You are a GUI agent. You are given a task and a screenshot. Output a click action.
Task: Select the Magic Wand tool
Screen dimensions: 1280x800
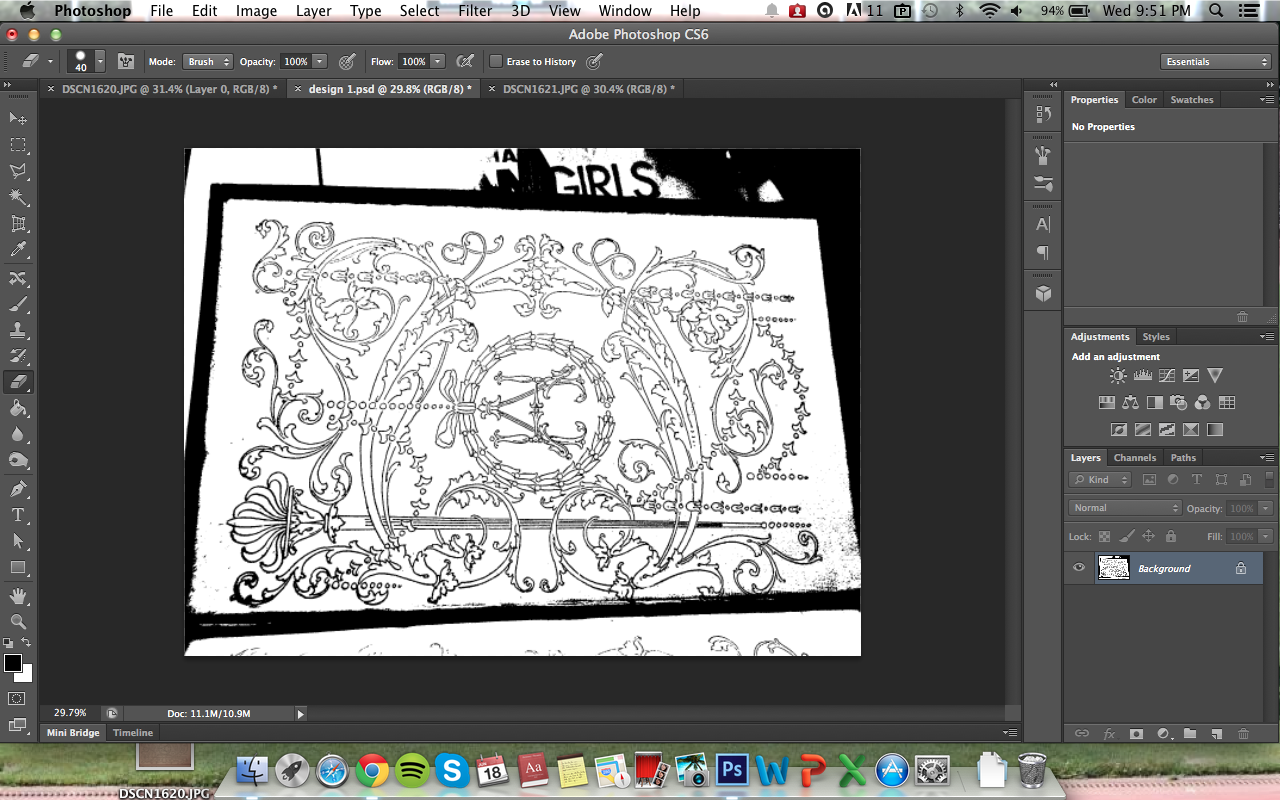tap(18, 198)
